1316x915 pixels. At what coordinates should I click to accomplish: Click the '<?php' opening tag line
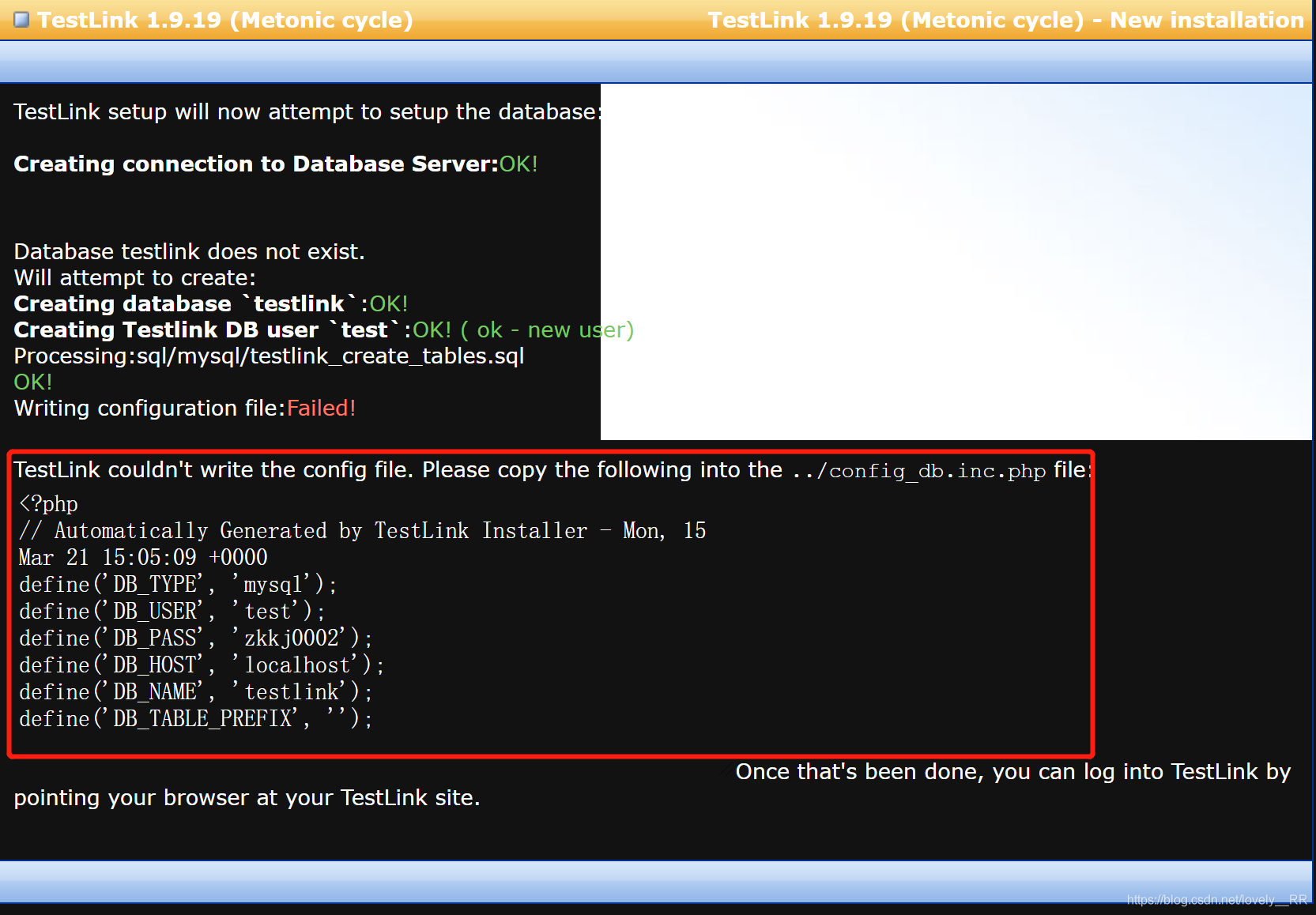pos(48,503)
